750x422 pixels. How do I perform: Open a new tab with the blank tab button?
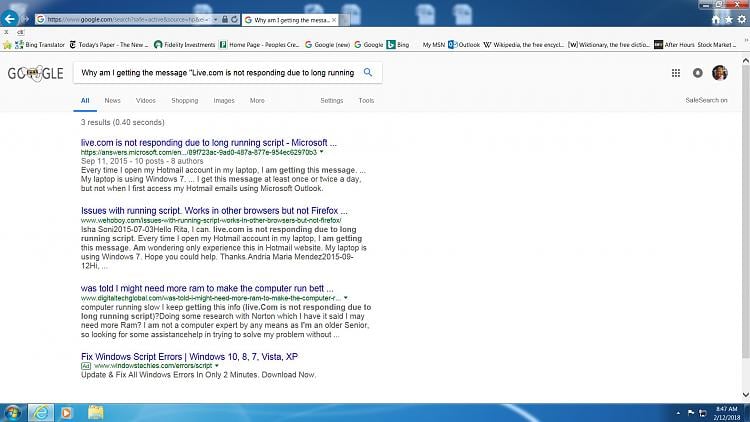pos(344,20)
